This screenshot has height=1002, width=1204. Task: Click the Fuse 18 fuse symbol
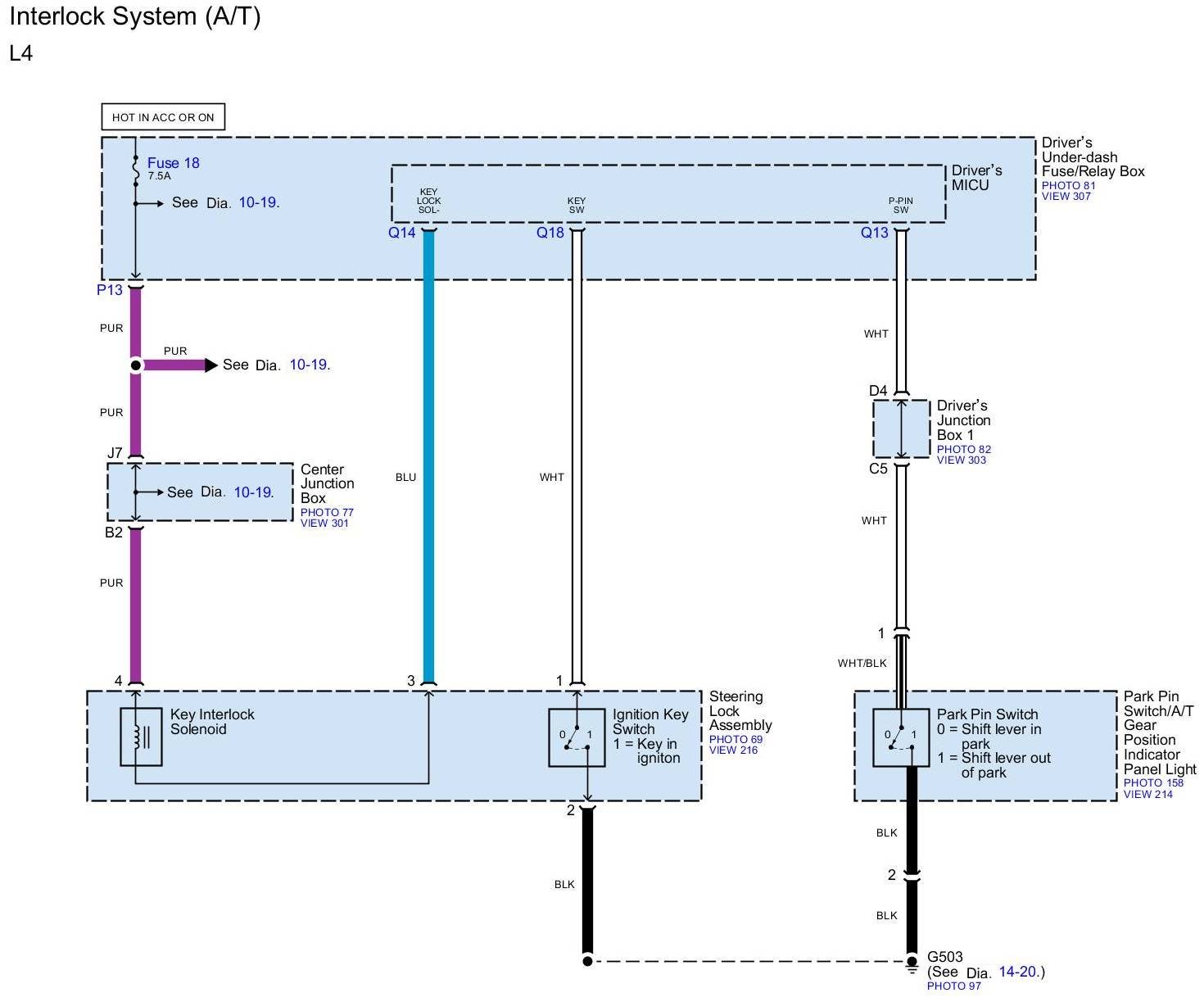coord(136,170)
